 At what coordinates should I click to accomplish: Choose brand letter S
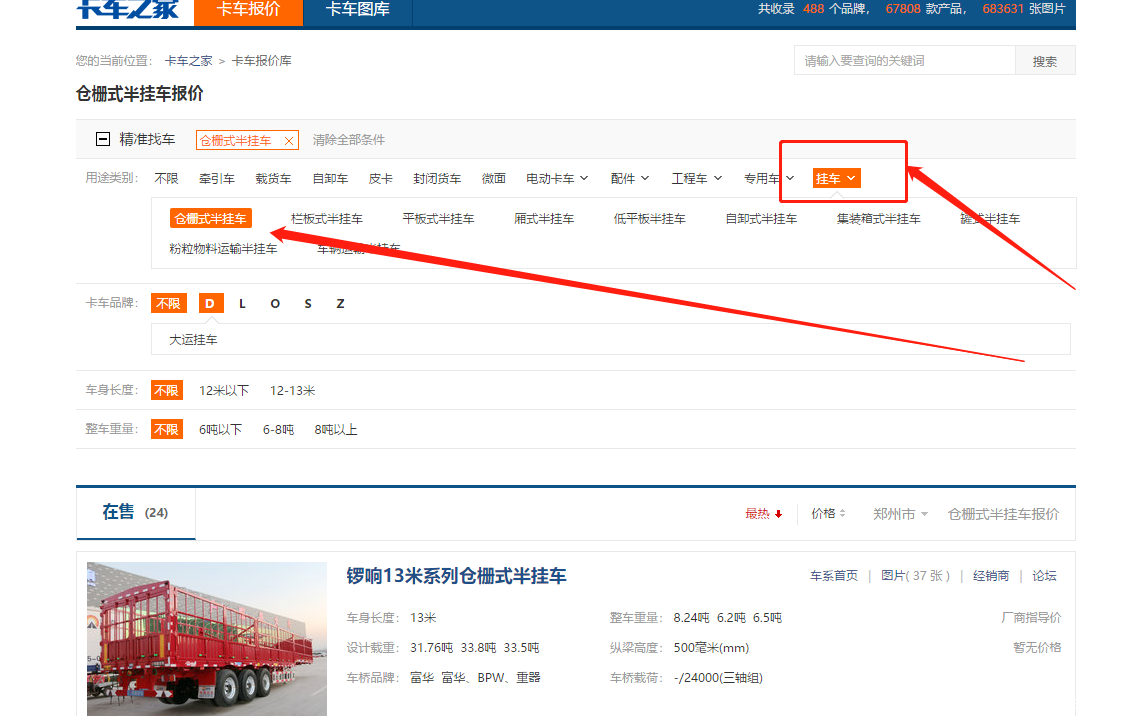click(x=308, y=303)
